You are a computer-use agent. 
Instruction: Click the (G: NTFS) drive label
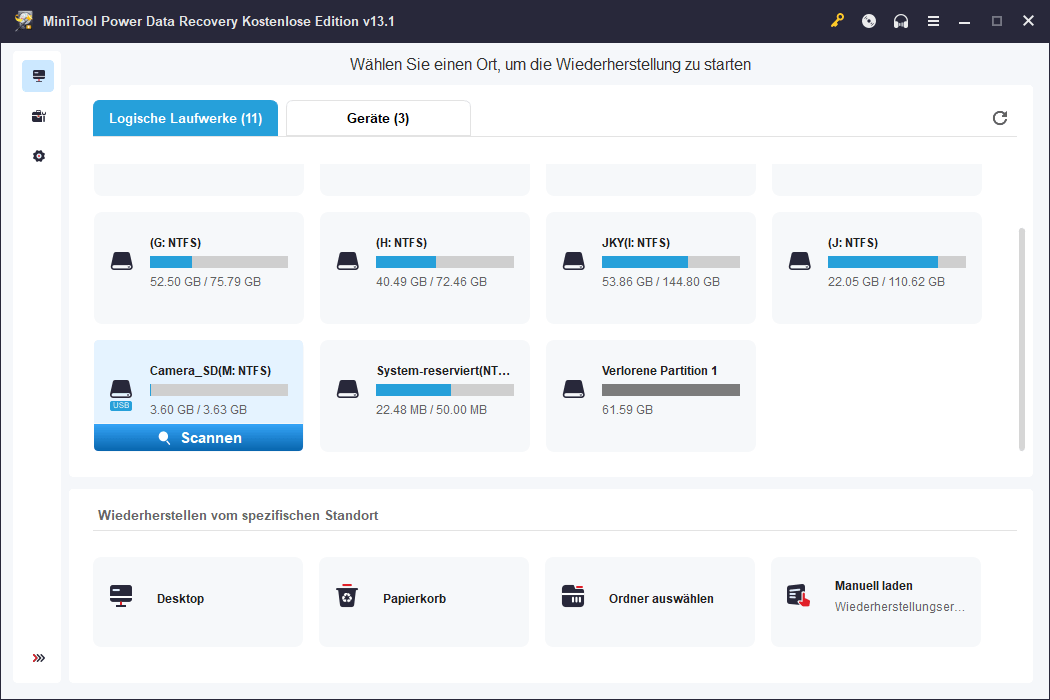point(175,242)
